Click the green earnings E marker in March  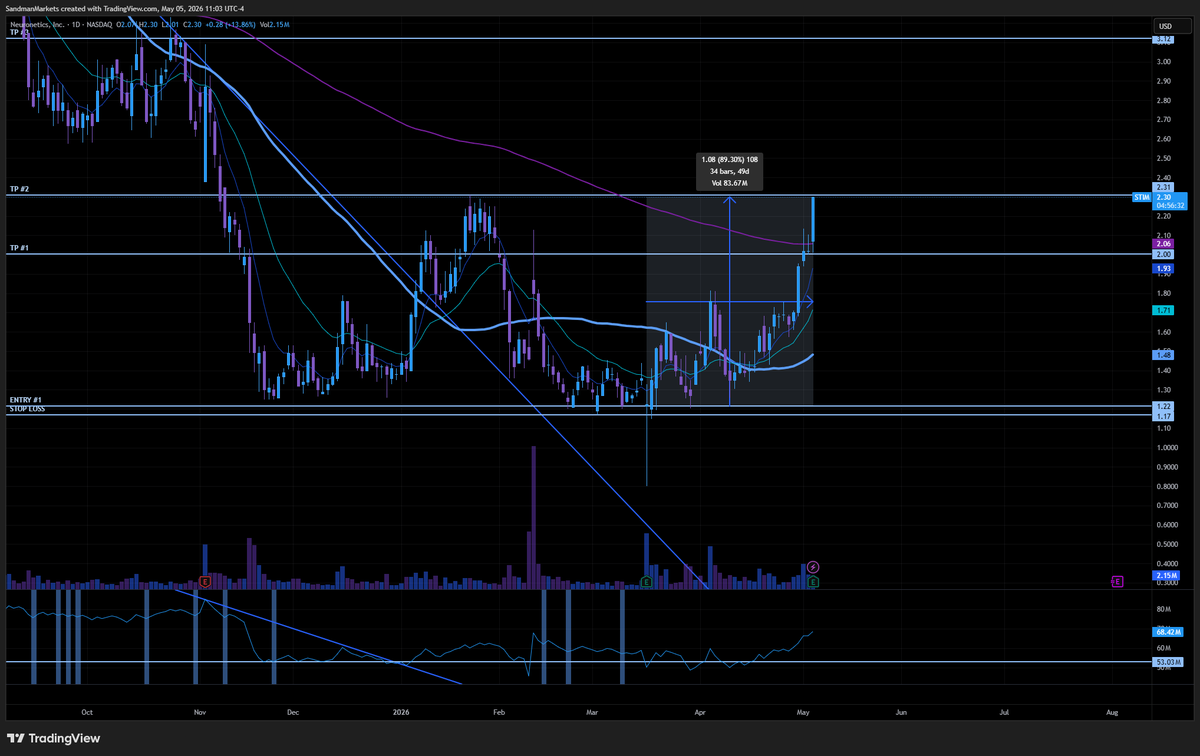646,581
